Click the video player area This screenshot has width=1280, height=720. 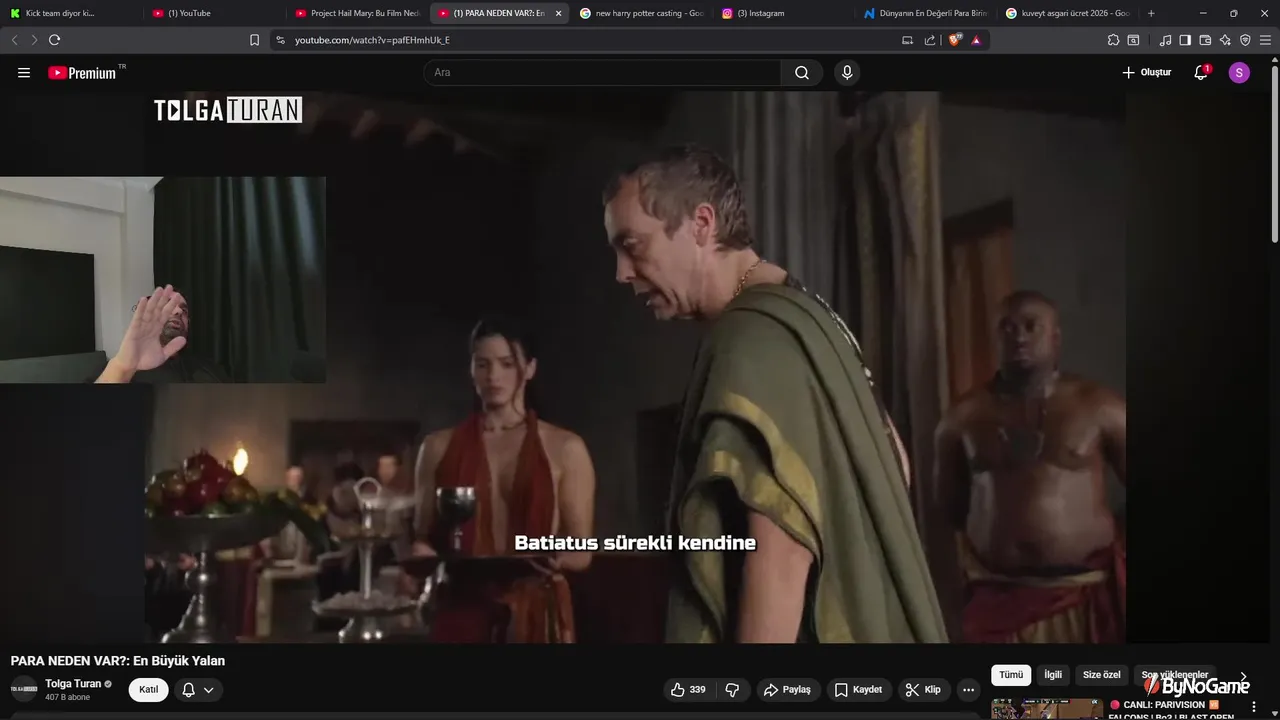pos(635,367)
